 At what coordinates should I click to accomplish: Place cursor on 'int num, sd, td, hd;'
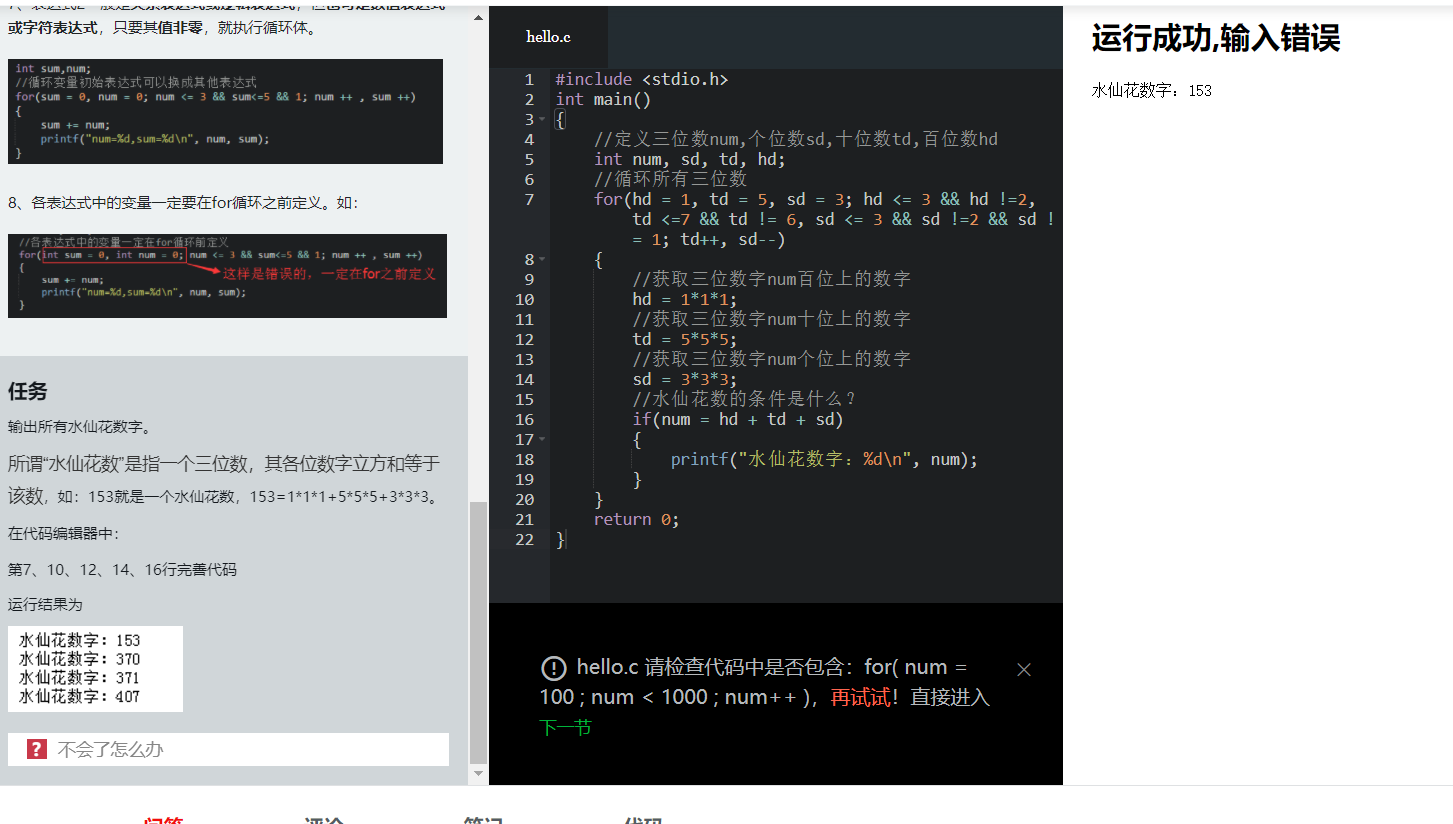690,159
